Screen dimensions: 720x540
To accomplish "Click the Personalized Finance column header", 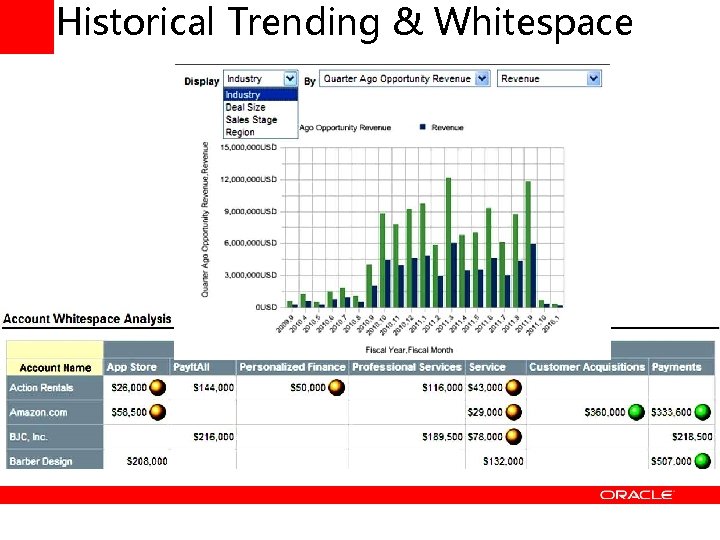I will coord(292,367).
